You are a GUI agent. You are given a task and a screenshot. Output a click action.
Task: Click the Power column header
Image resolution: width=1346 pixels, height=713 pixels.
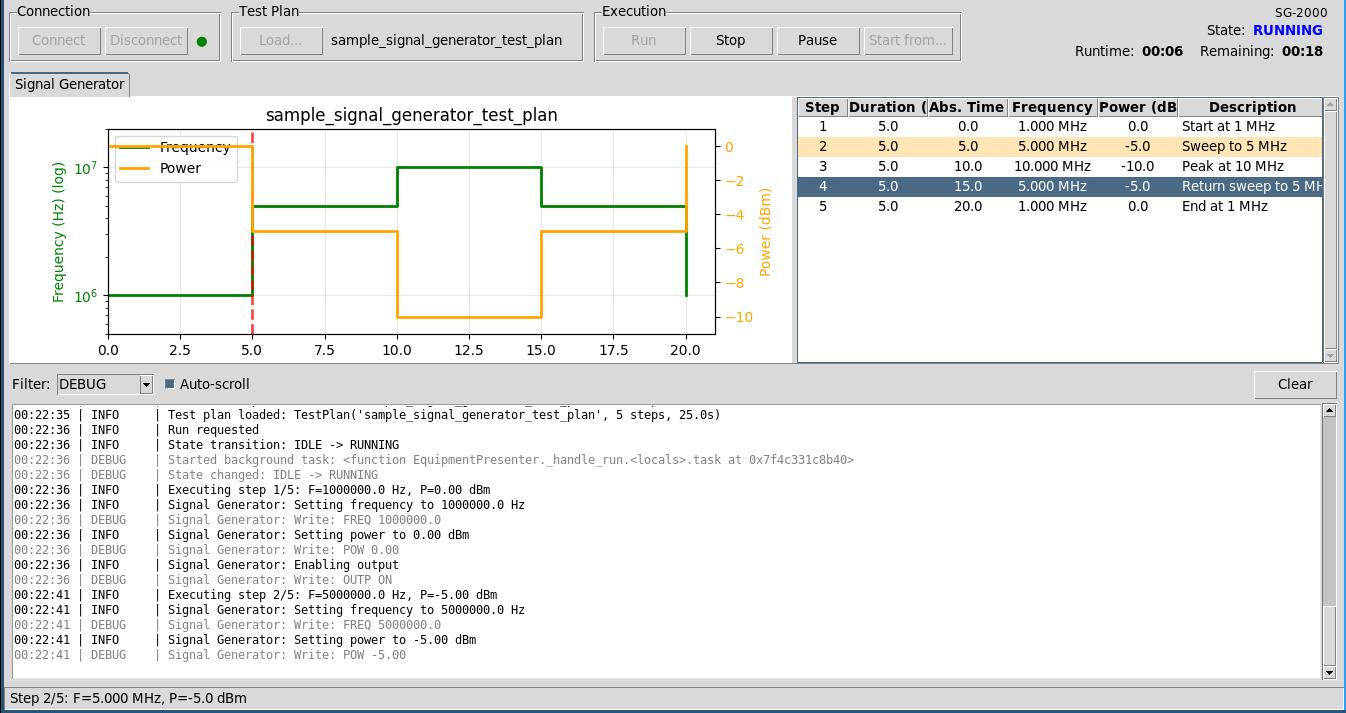(1137, 107)
